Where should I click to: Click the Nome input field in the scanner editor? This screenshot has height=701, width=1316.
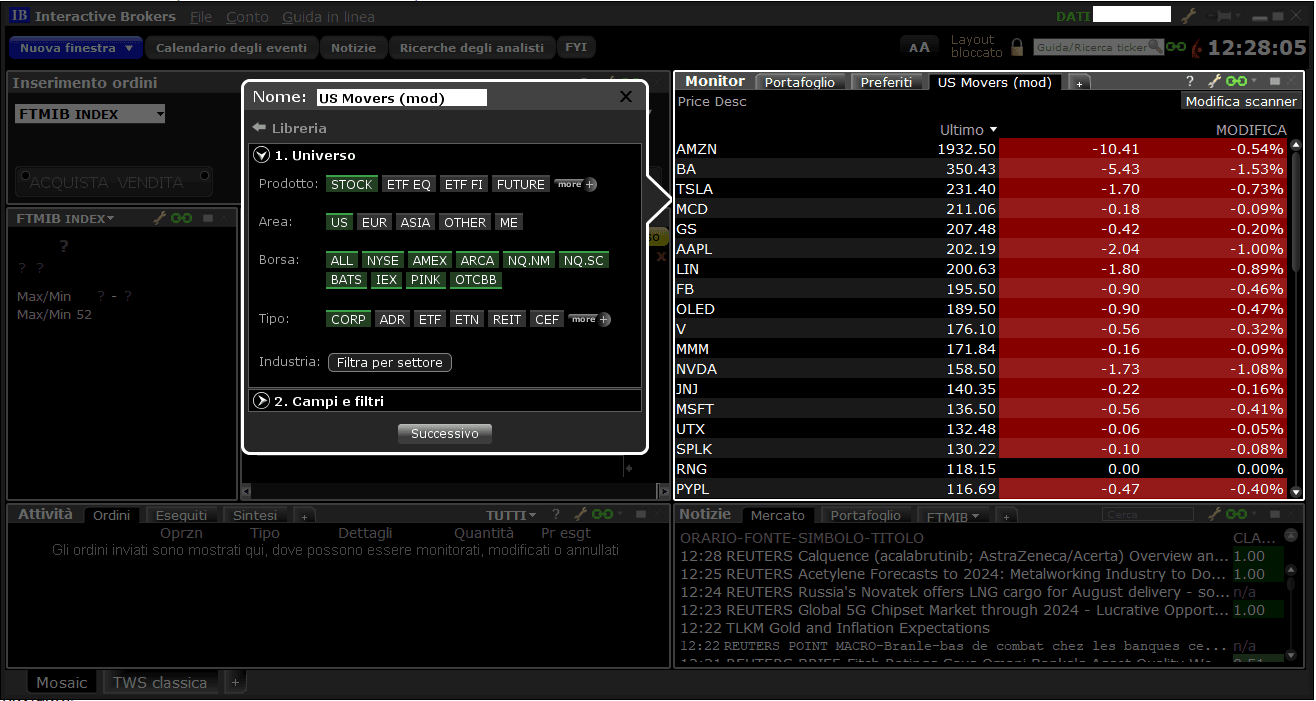[401, 98]
